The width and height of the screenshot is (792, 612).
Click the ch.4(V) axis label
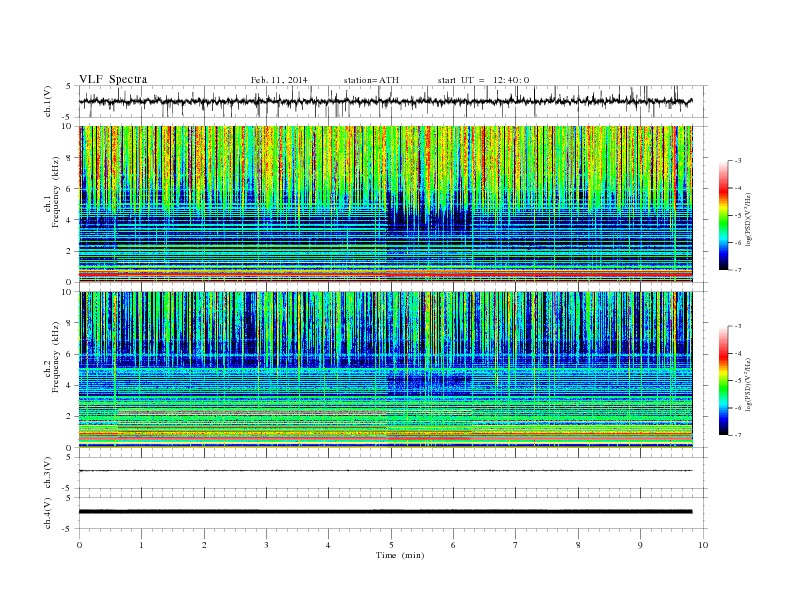[47, 513]
